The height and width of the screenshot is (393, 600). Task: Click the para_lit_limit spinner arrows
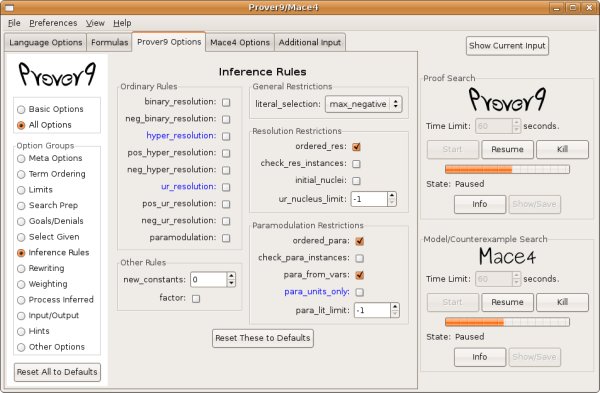point(395,310)
